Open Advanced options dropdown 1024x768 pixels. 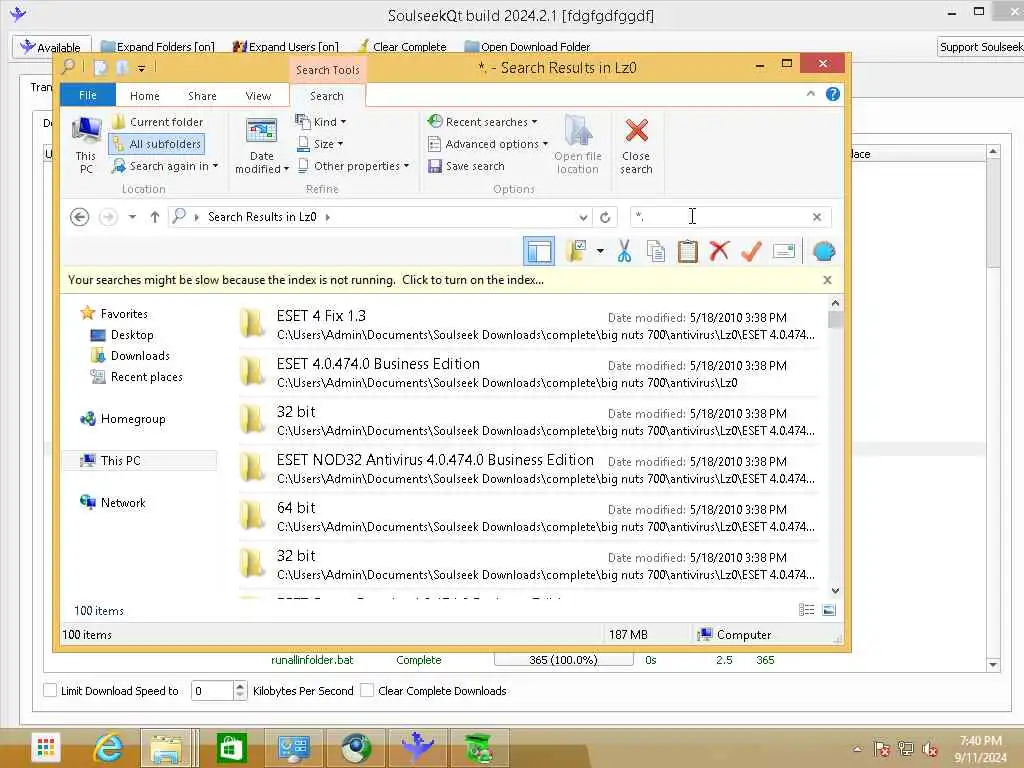click(488, 144)
